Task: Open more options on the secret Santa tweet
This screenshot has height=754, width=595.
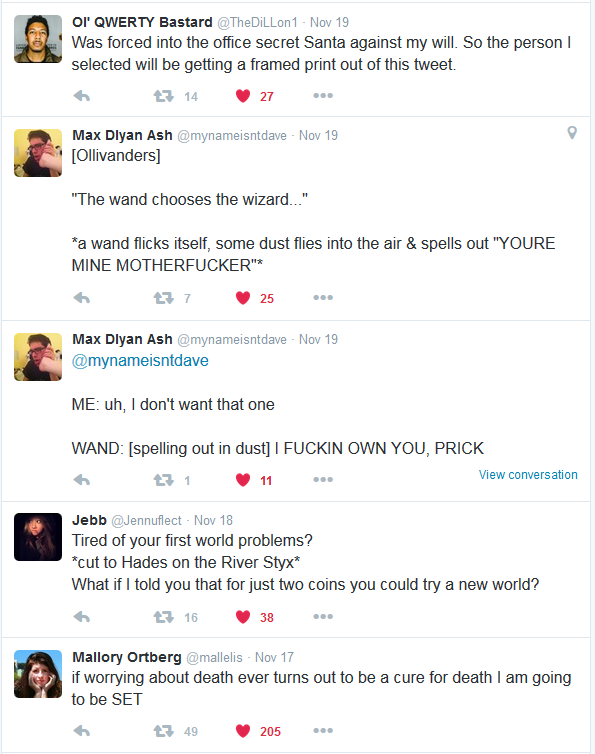Action: 323,96
